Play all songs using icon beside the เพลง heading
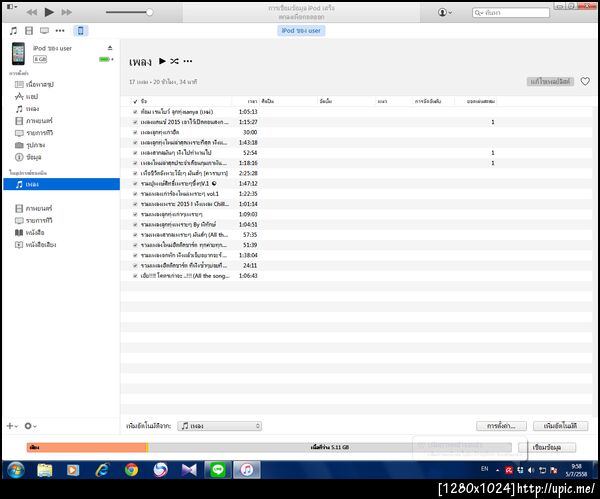600x499 pixels. pyautogui.click(x=162, y=61)
